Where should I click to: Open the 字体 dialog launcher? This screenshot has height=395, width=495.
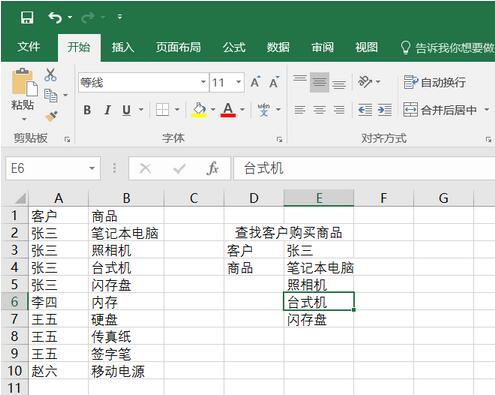coord(279,139)
